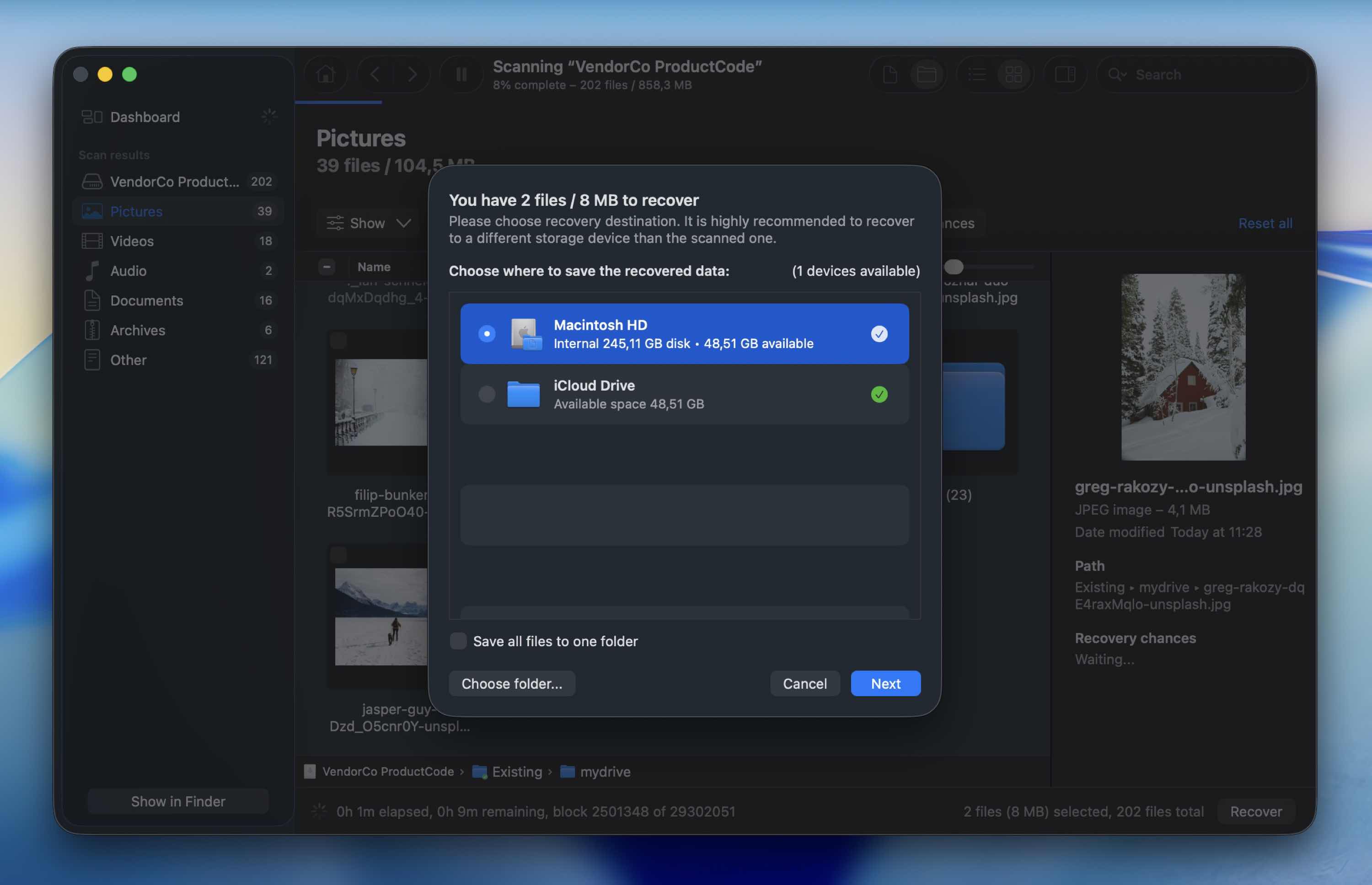Expand the Show filter dropdown
This screenshot has height=885, width=1372.
pos(369,223)
